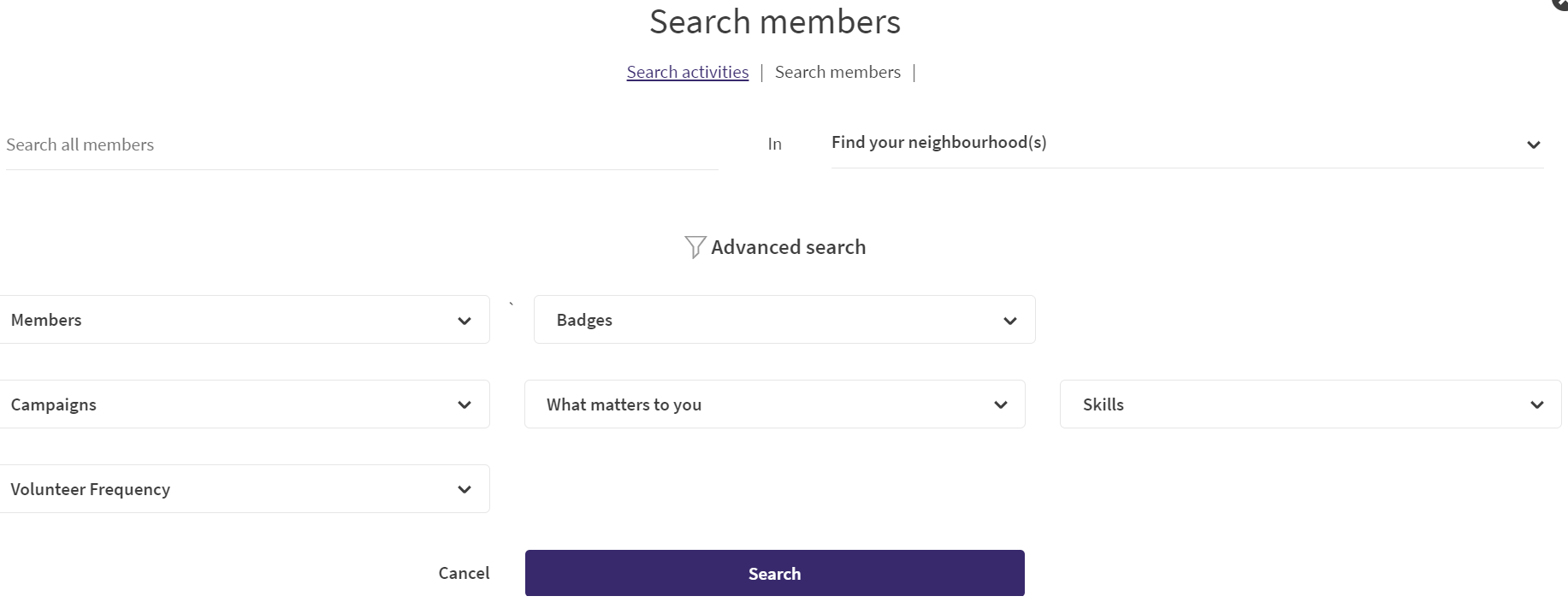Open the Find your neighbourhood(s) selector
The image size is (1568, 608).
[1187, 144]
